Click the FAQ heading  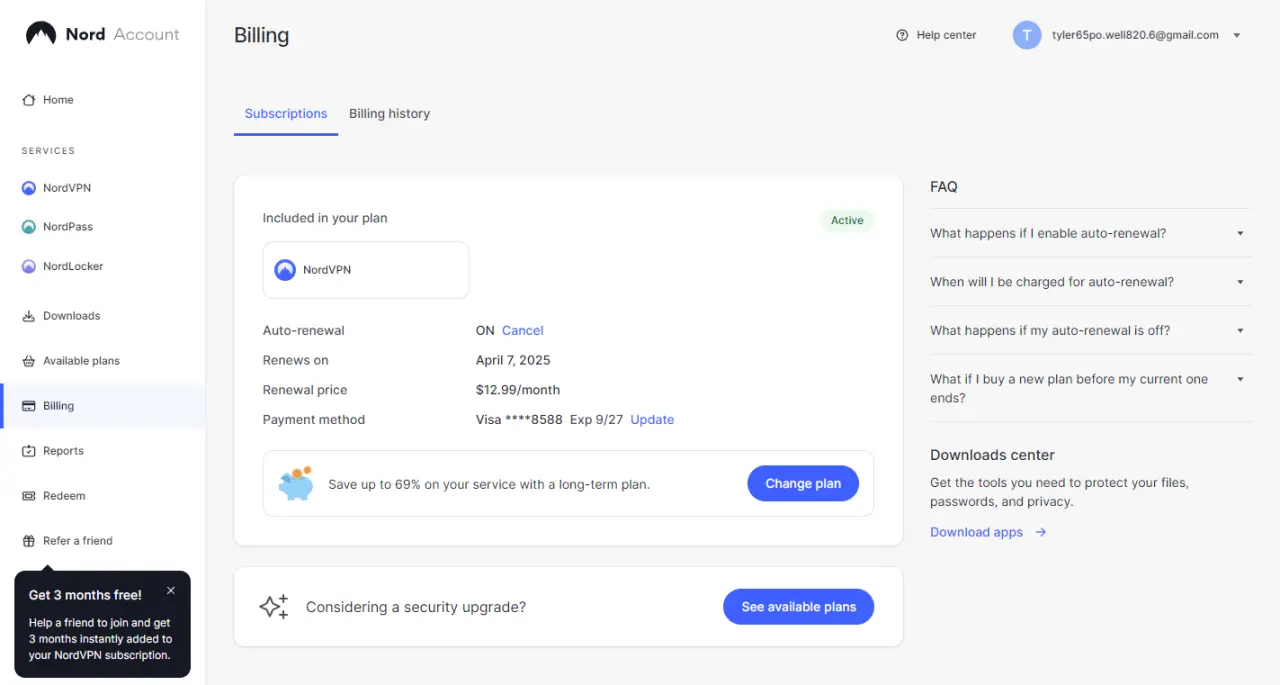click(x=944, y=187)
